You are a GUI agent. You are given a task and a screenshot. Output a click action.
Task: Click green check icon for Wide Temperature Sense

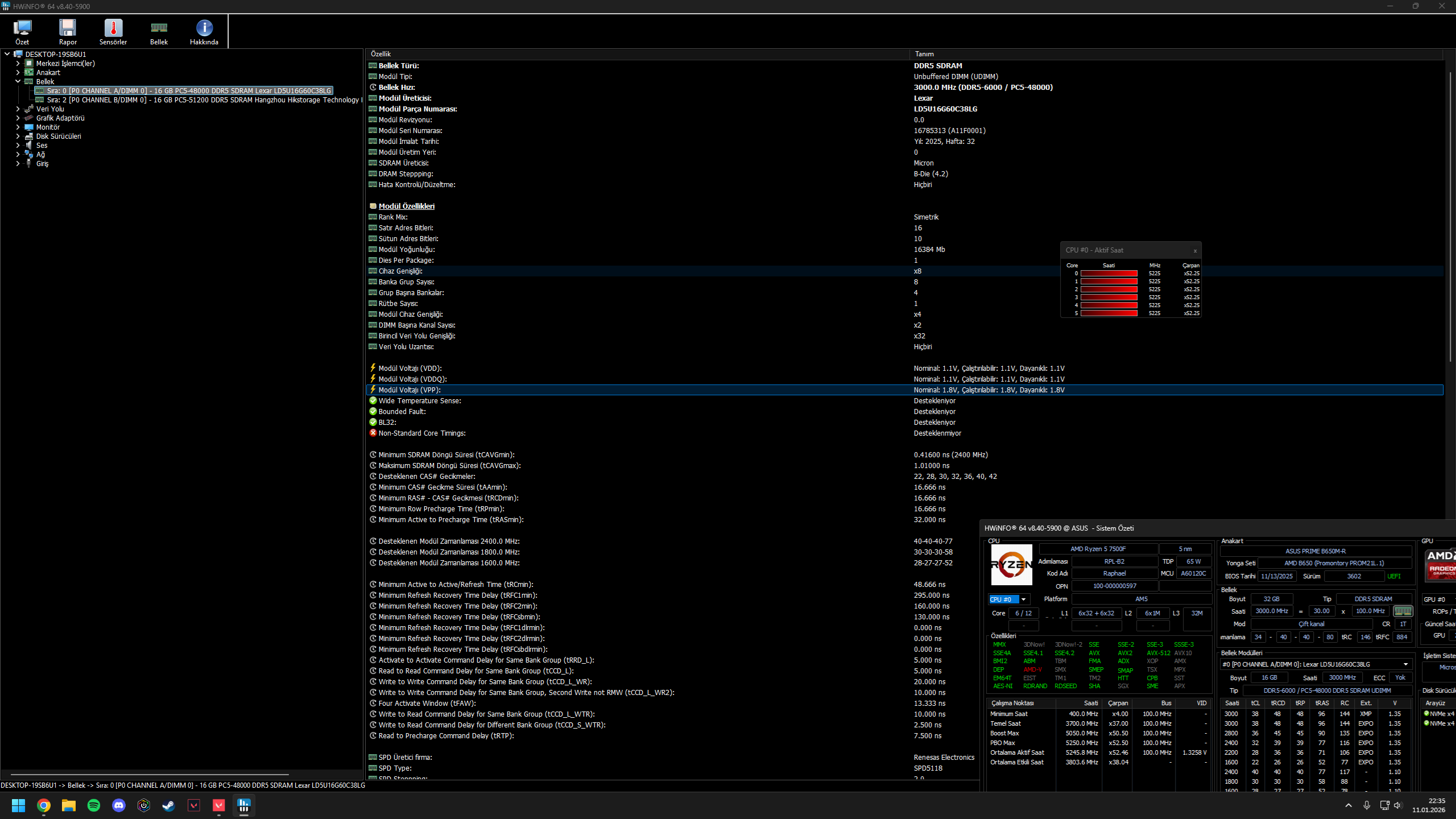coord(373,400)
